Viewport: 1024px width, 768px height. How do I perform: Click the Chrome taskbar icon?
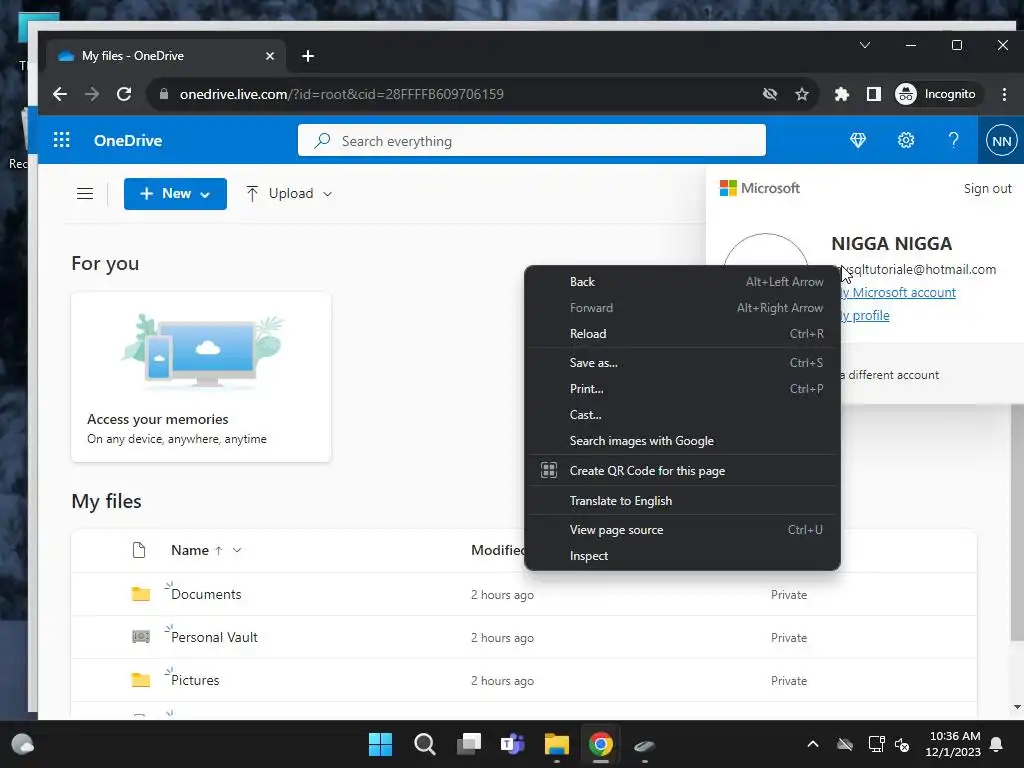(x=601, y=744)
